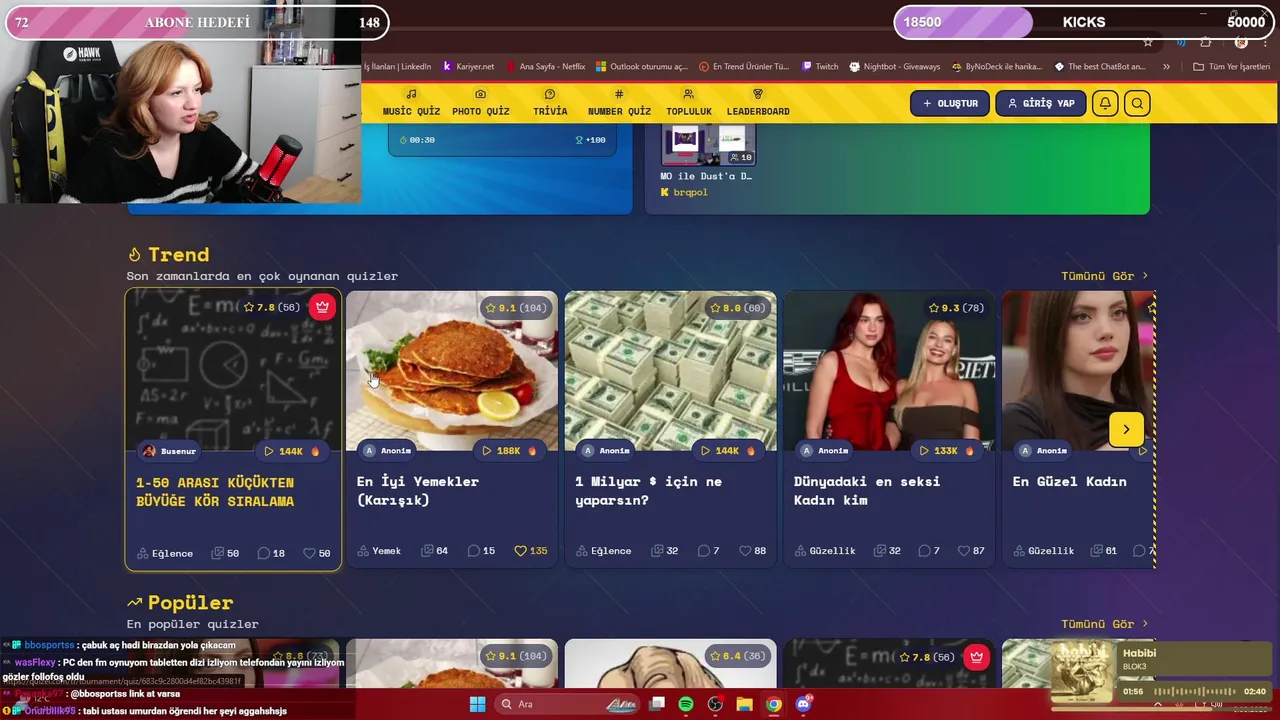
Task: Open the Number Quiz menu item
Action: pos(619,103)
